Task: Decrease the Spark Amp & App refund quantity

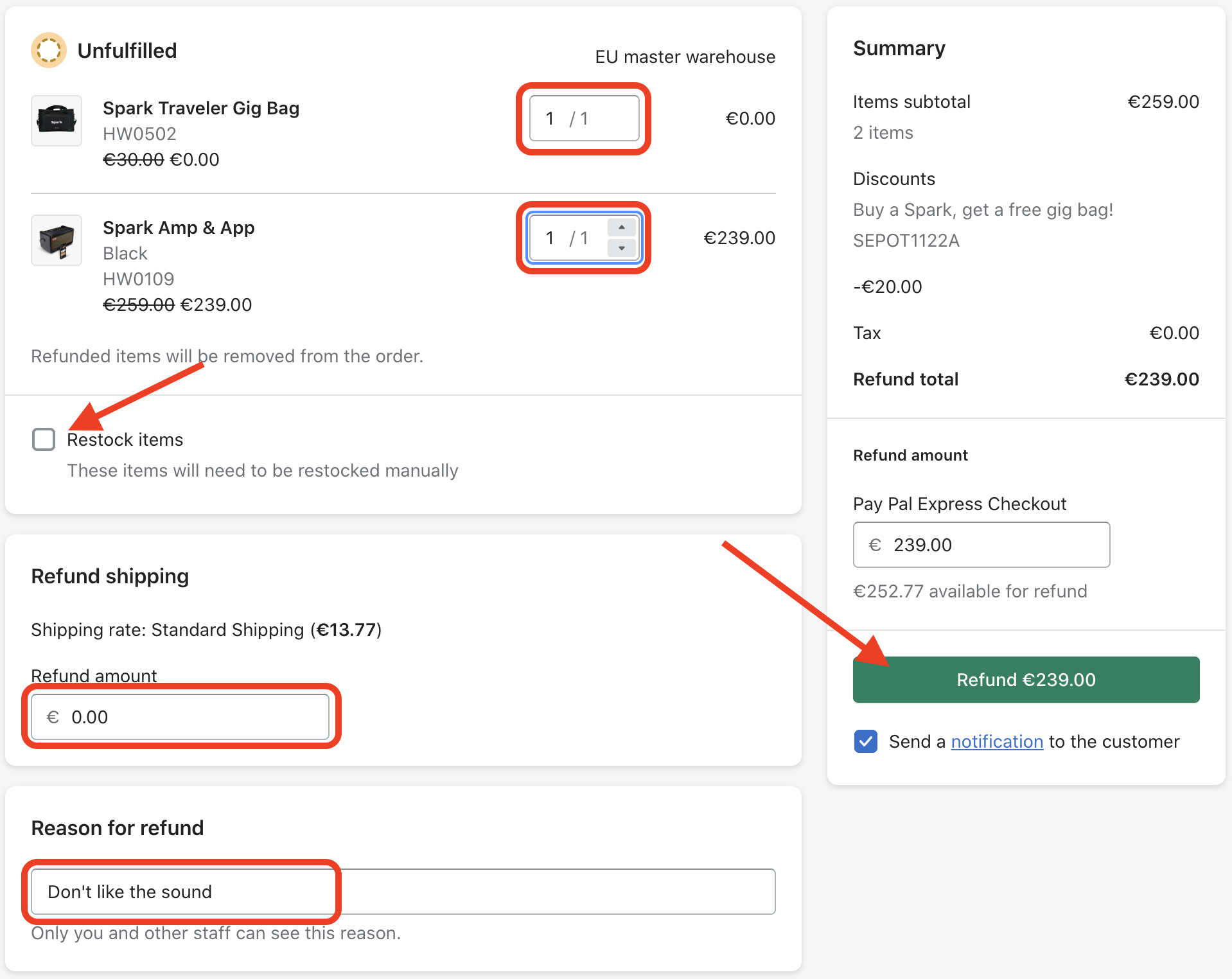Action: (x=621, y=248)
